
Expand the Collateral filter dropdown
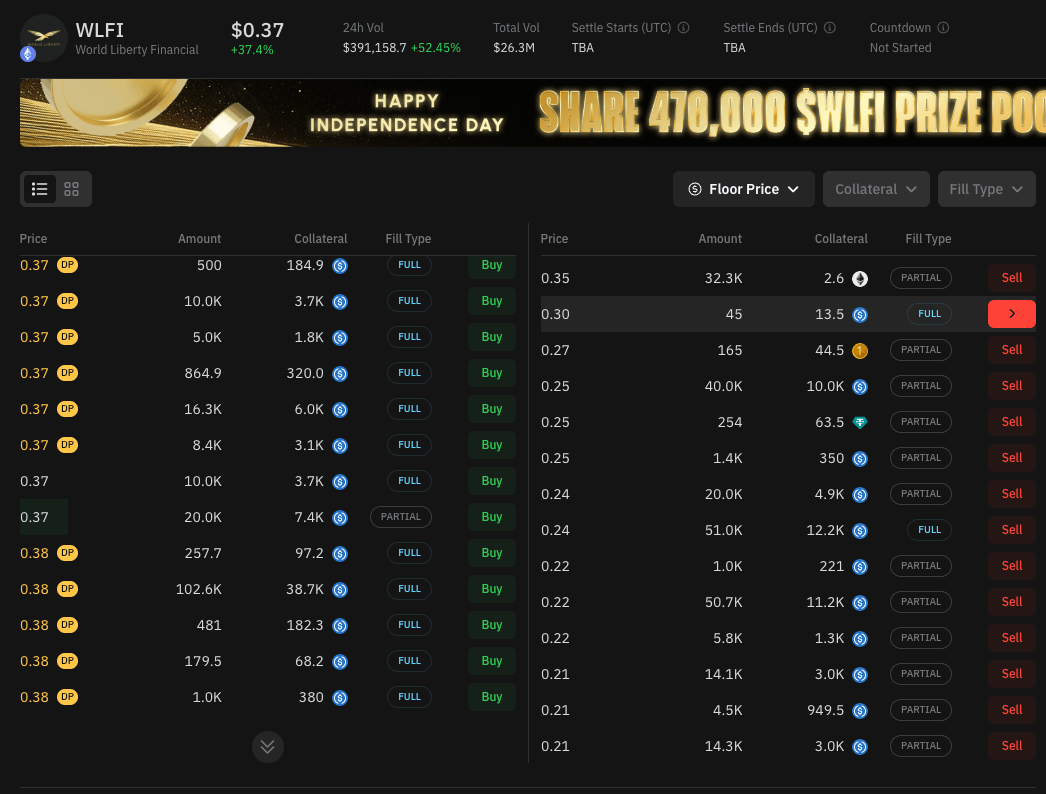tap(876, 189)
